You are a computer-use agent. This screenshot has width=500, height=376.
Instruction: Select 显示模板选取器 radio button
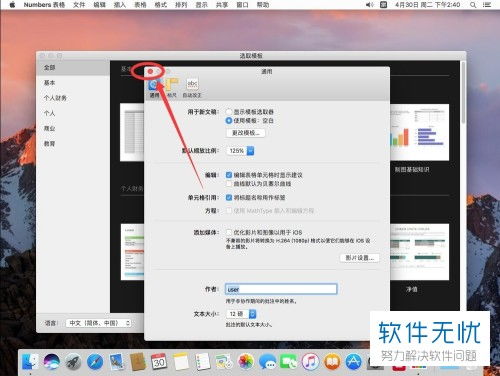tap(229, 112)
